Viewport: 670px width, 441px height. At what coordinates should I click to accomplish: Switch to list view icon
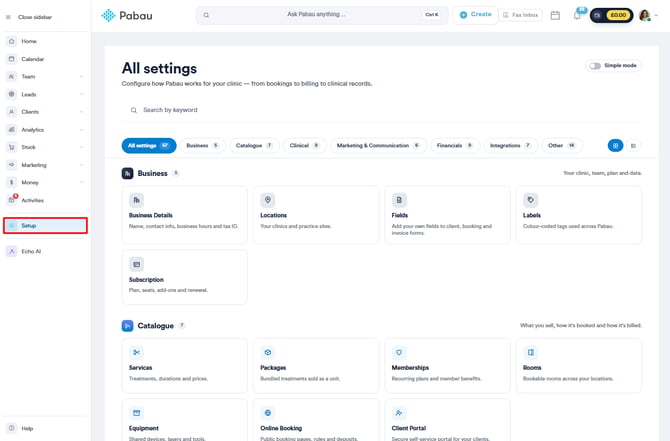pos(633,146)
